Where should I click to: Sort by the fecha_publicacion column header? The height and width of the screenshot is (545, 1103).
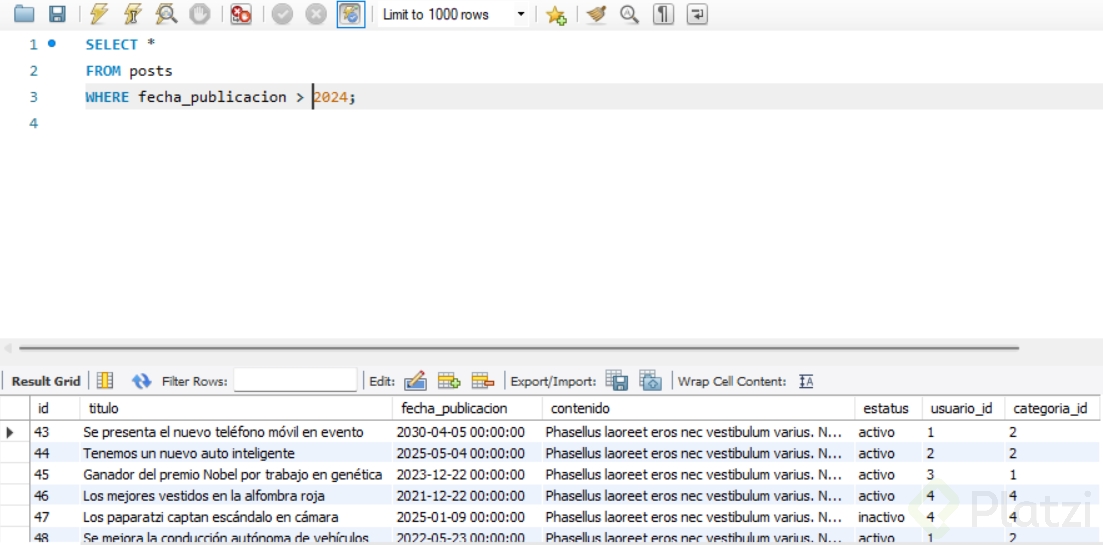[x=467, y=408]
